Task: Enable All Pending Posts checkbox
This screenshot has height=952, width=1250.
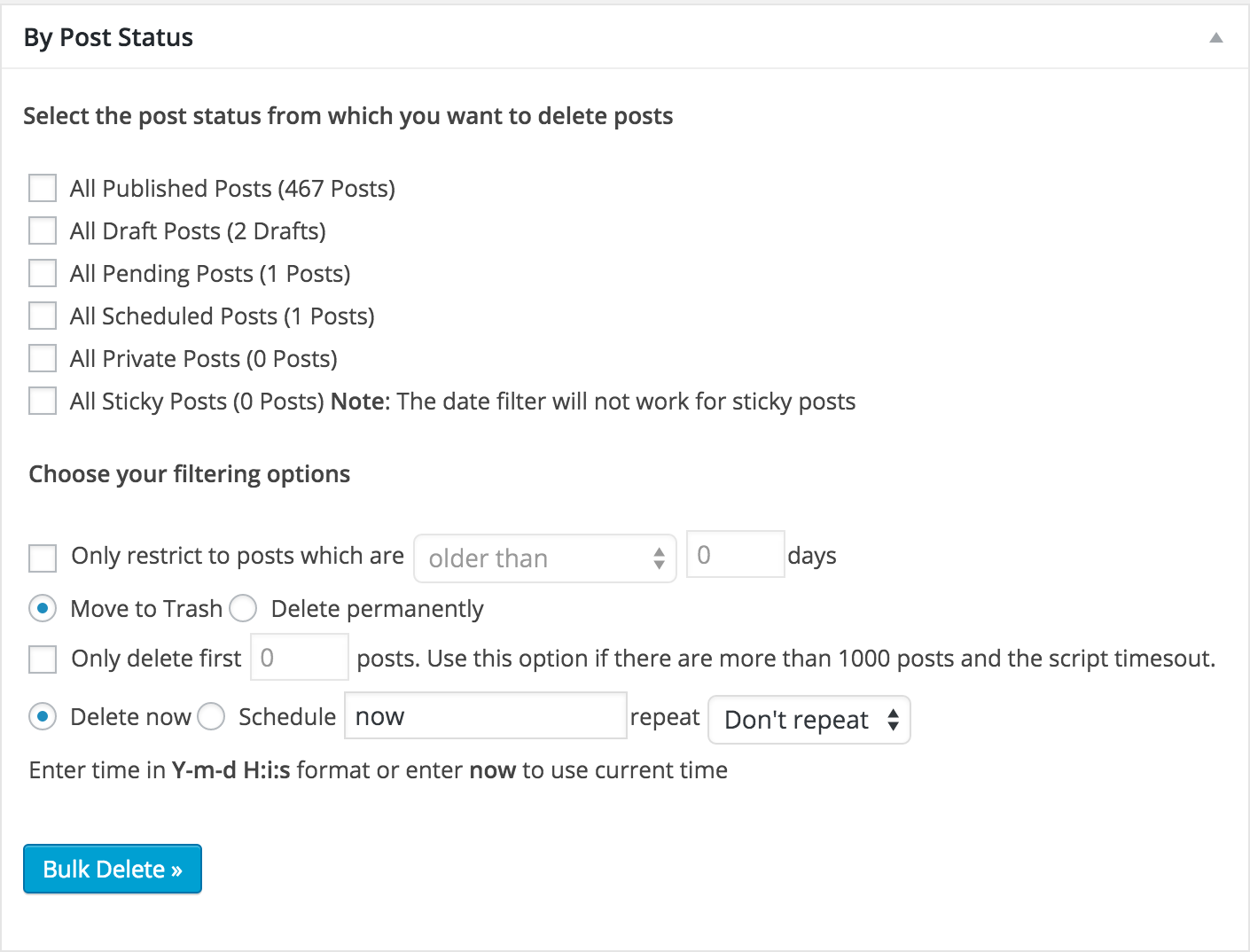Action: coord(43,273)
